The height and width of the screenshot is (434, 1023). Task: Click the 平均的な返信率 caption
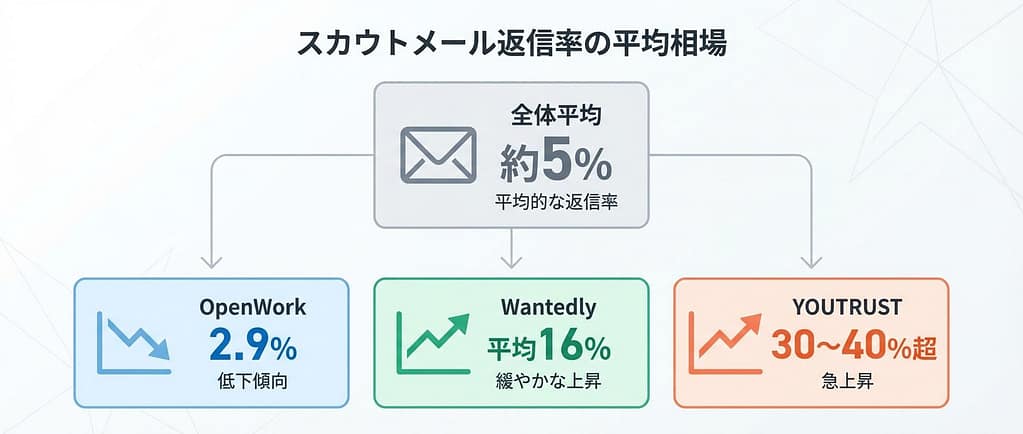(556, 202)
